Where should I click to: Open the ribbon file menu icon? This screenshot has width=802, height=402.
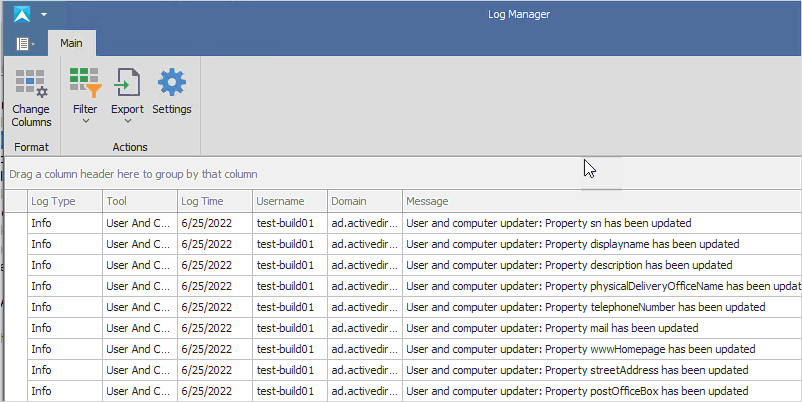tap(25, 44)
